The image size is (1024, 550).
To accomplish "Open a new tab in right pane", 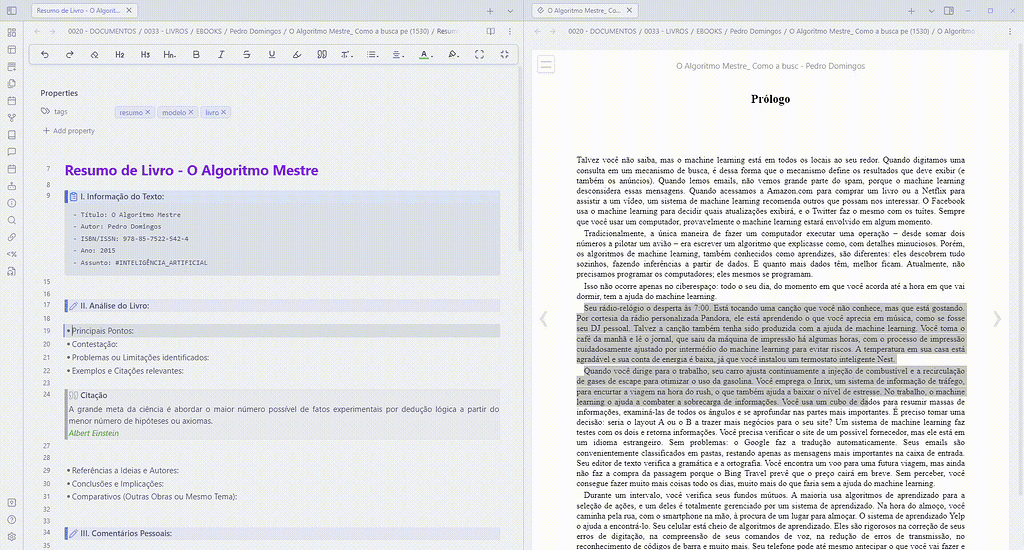I will [x=911, y=11].
